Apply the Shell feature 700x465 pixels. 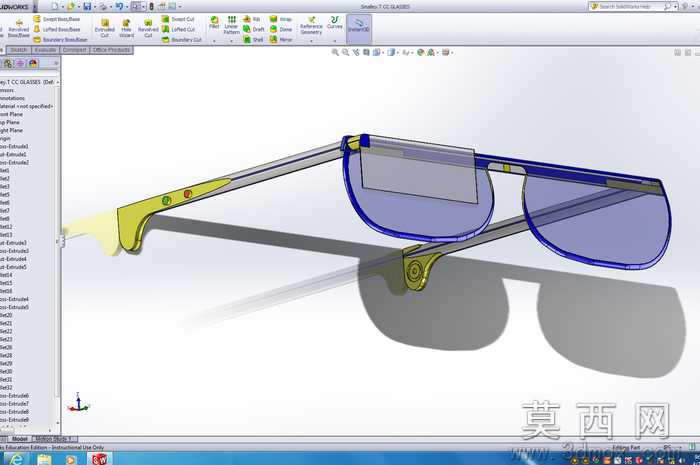point(253,40)
